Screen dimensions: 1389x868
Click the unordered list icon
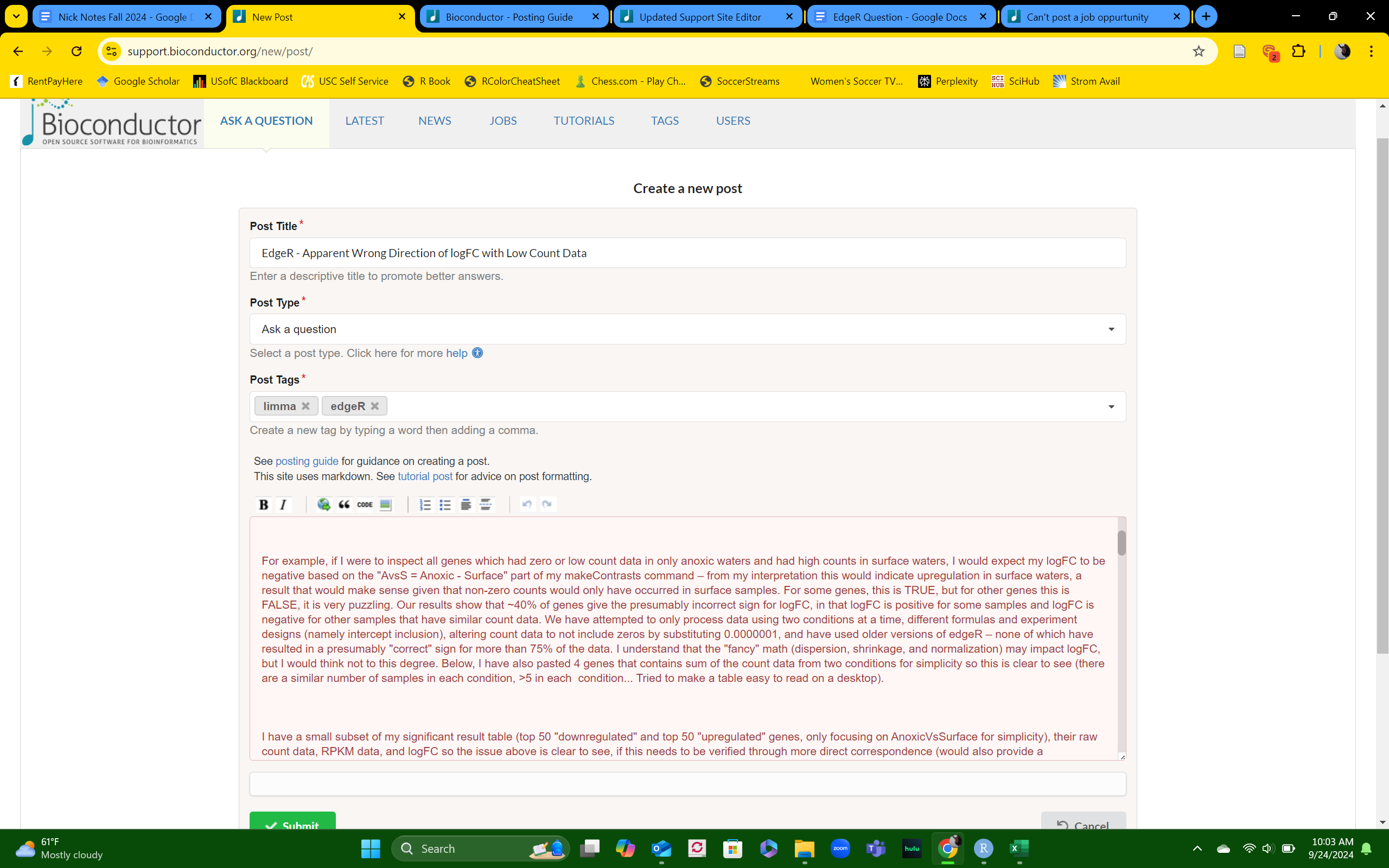(x=445, y=504)
